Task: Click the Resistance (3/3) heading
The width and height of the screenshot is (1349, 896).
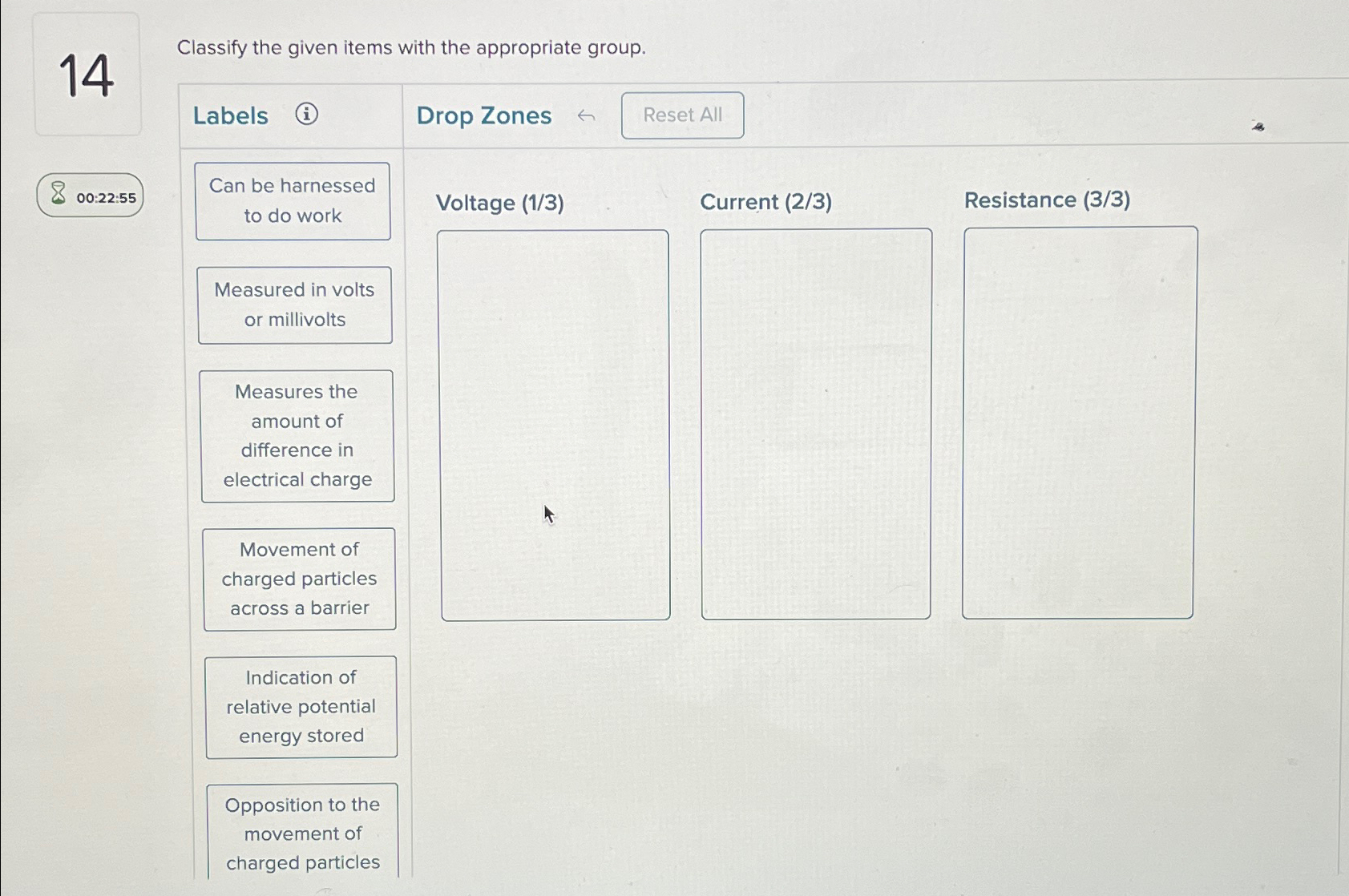Action: click(1047, 200)
